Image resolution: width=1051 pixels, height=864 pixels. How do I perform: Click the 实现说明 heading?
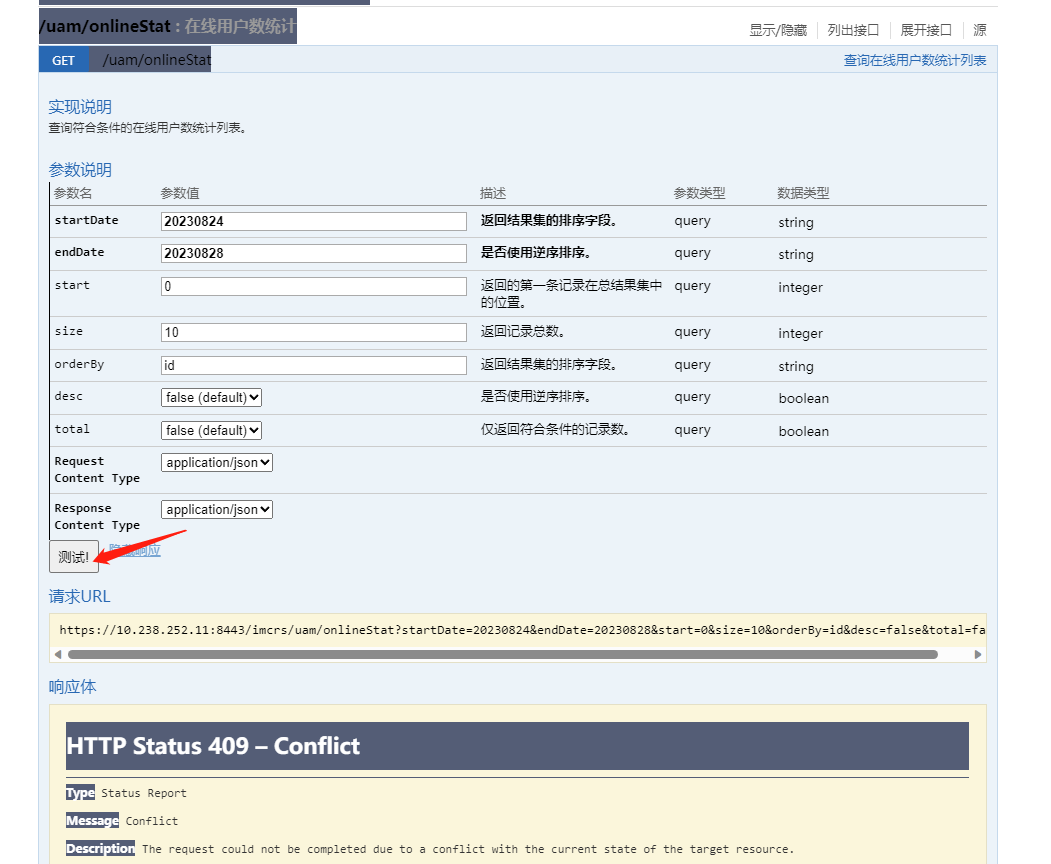80,107
